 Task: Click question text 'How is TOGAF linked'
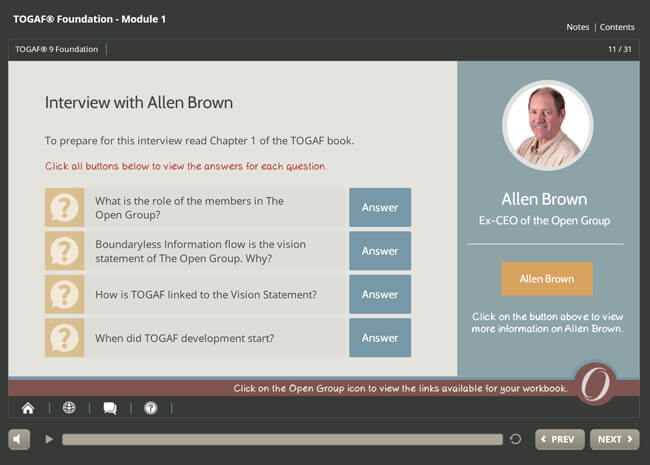pyautogui.click(x=206, y=295)
